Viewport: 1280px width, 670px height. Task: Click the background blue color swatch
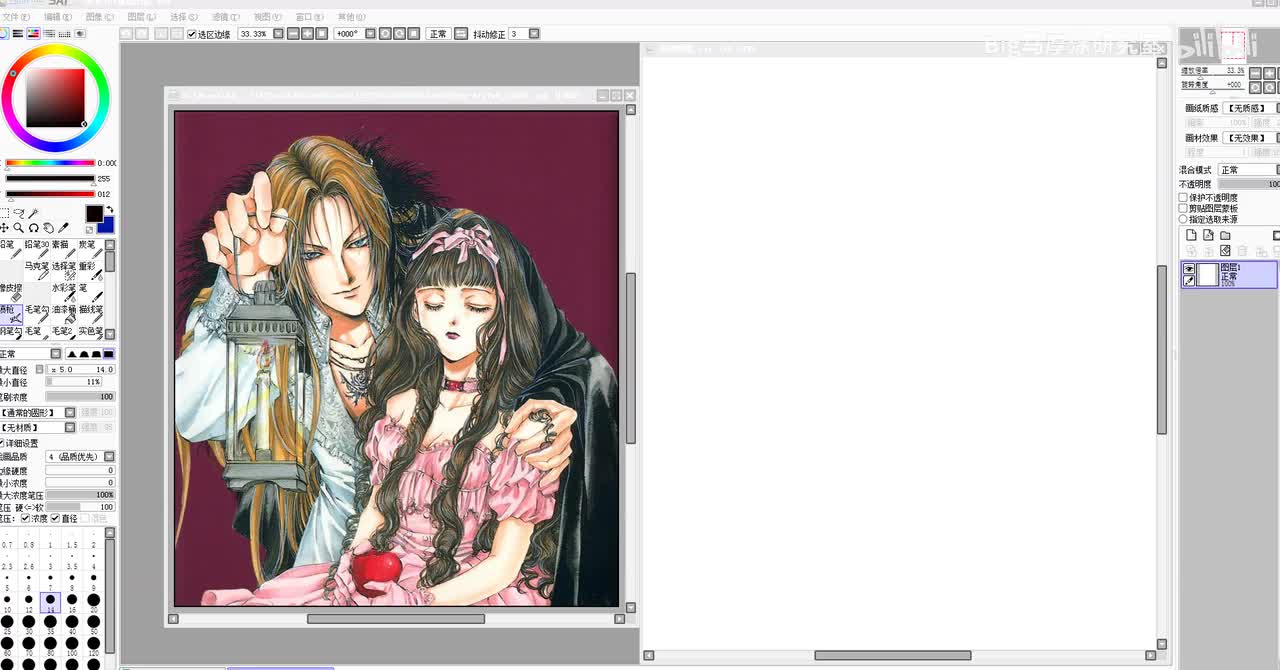point(108,227)
